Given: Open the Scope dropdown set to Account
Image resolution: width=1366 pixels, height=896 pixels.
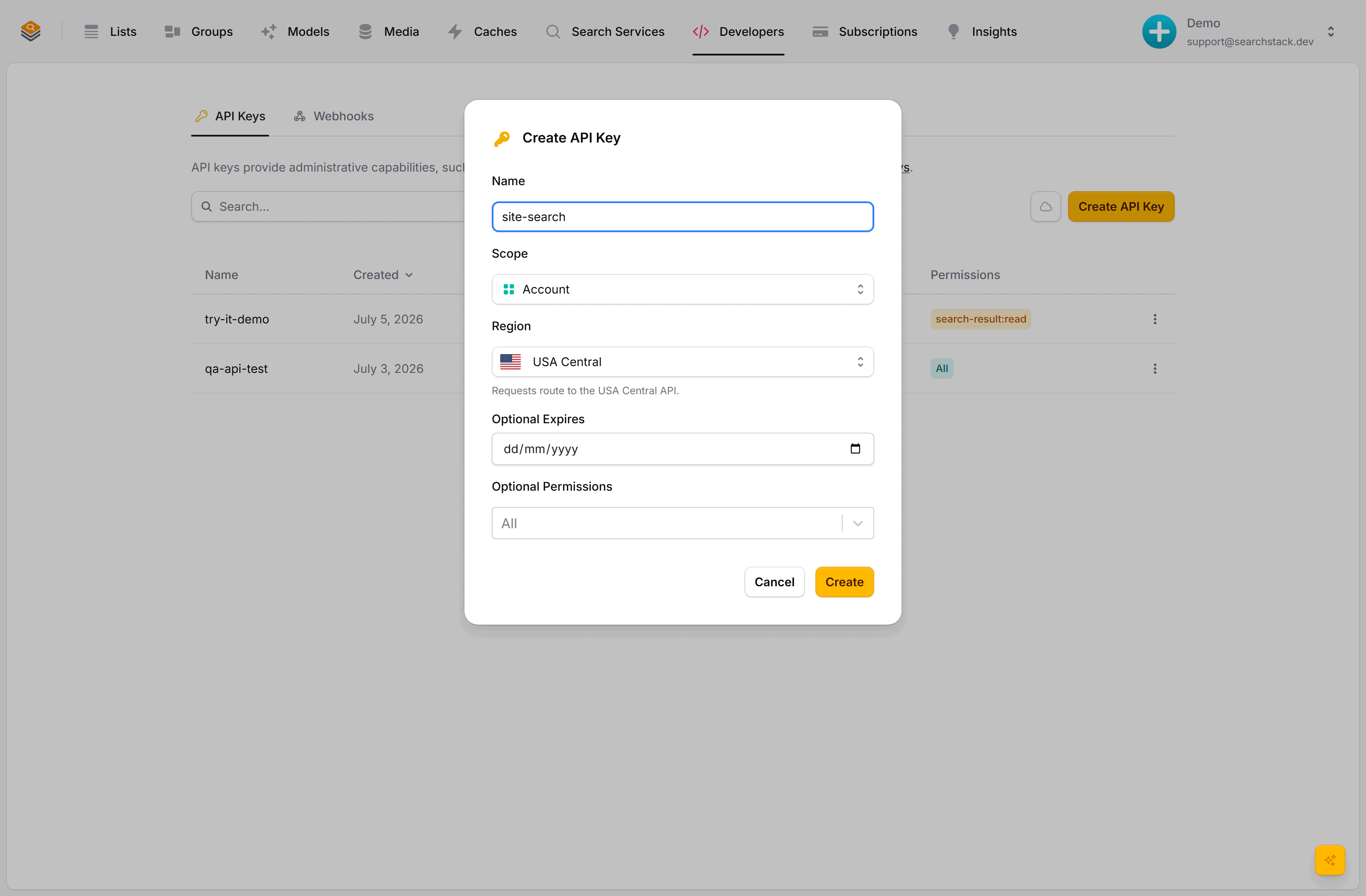Looking at the screenshot, I should 683,289.
